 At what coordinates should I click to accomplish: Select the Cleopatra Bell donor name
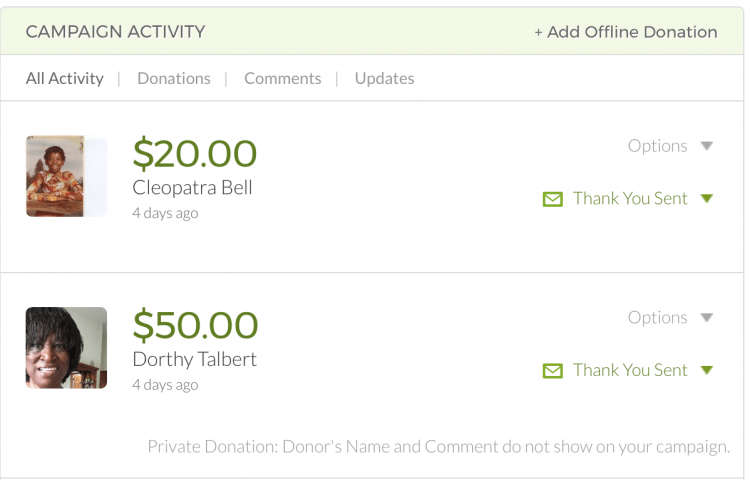tap(192, 188)
